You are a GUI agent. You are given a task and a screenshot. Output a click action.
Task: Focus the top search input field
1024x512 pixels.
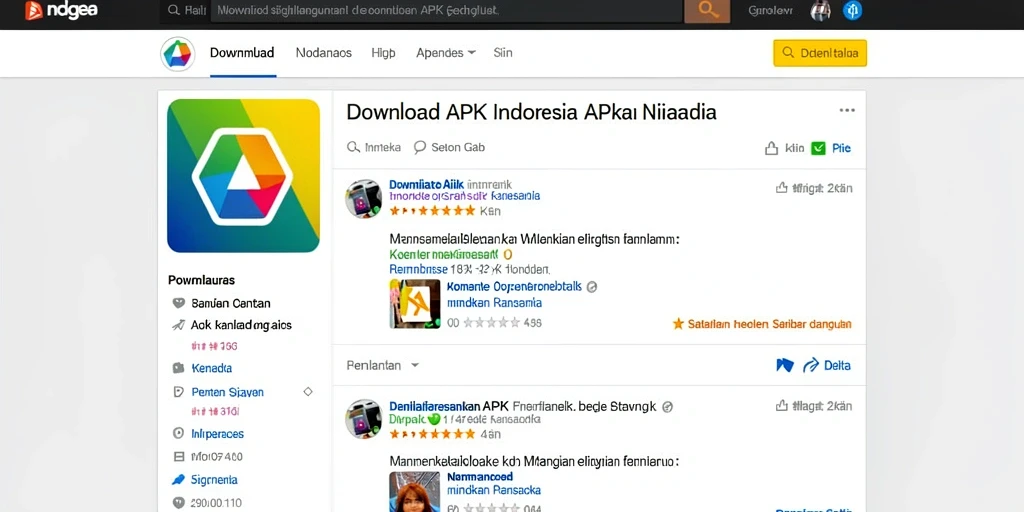[x=447, y=11]
